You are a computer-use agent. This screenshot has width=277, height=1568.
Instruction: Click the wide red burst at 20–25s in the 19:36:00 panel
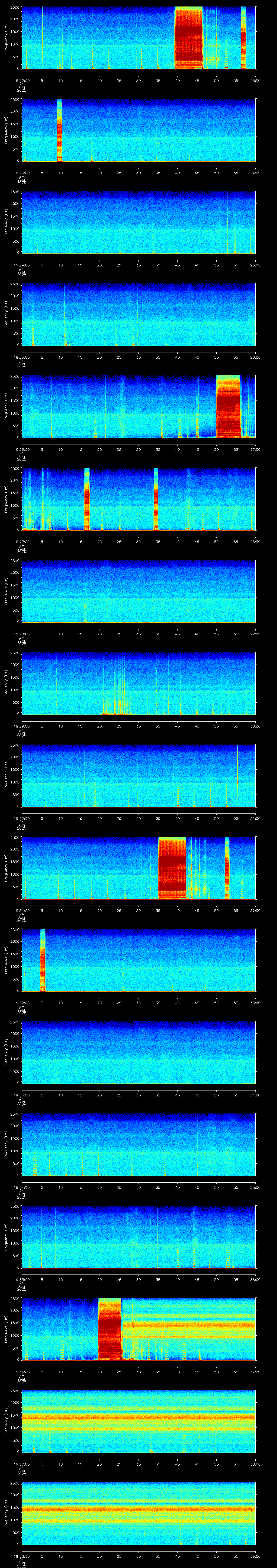point(110,1329)
